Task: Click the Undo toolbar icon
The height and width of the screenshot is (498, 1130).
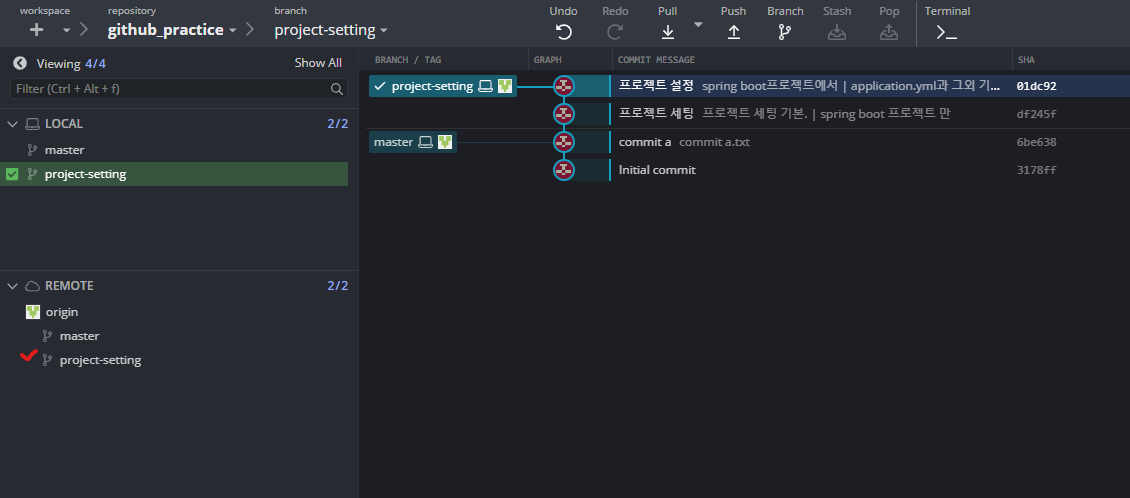Action: (x=564, y=32)
